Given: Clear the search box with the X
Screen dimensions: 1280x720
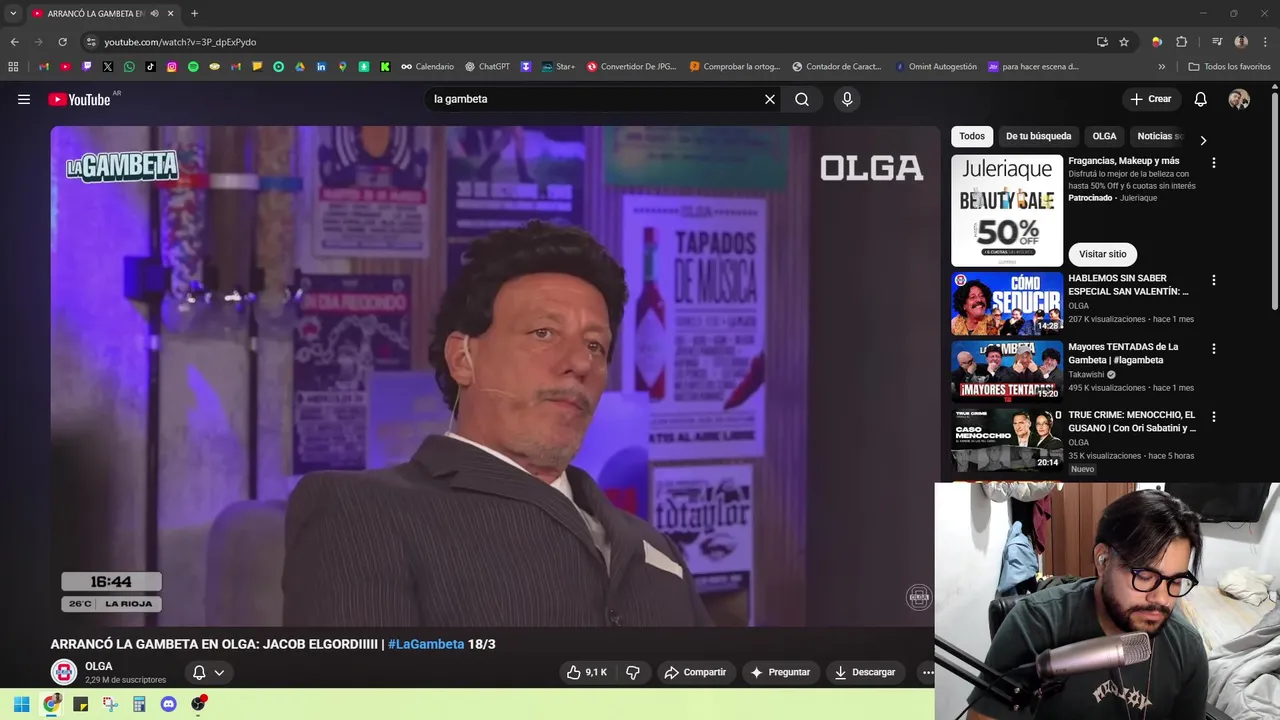Looking at the screenshot, I should coord(770,99).
